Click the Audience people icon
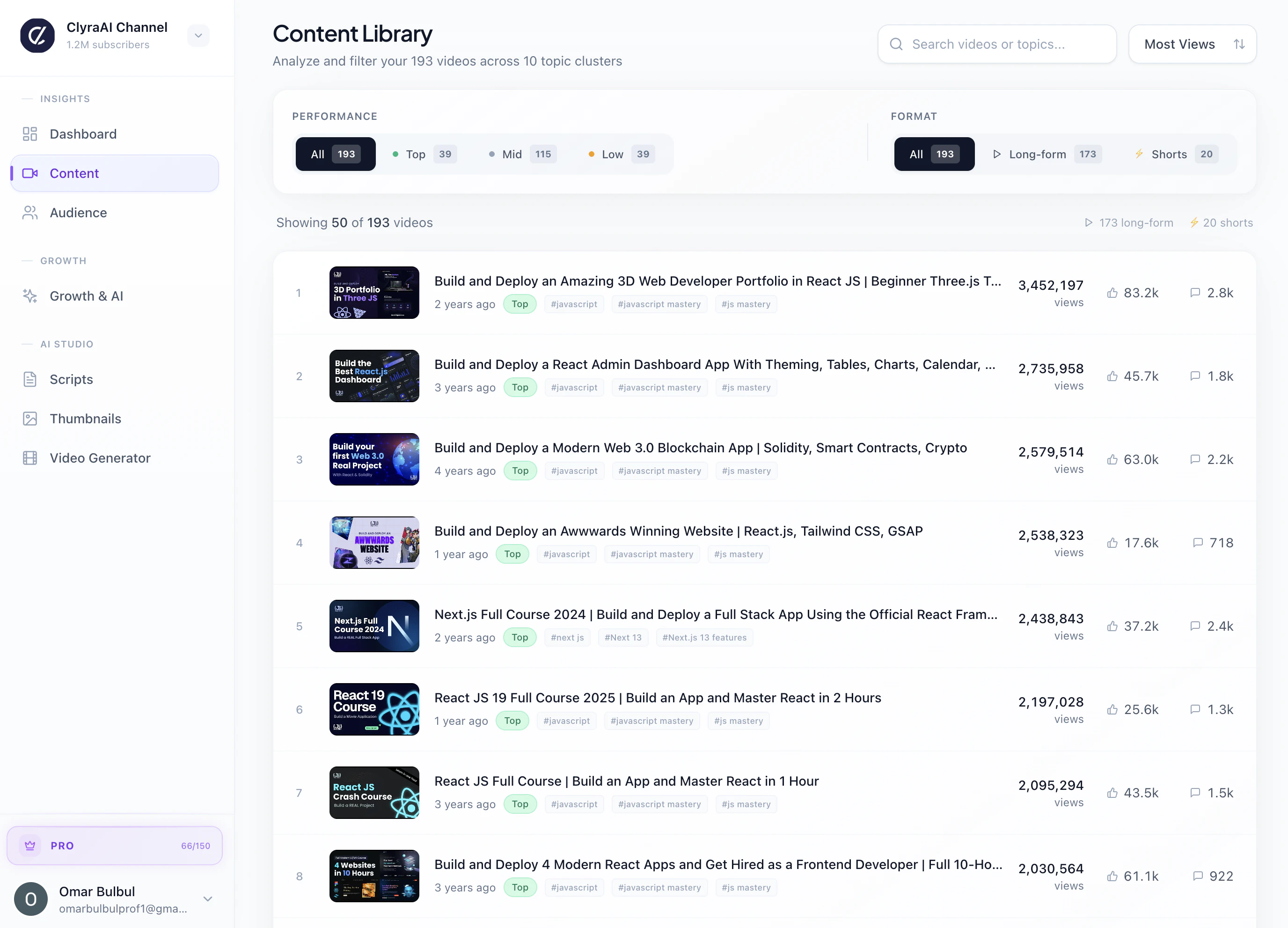This screenshot has width=1288, height=928. coord(29,213)
